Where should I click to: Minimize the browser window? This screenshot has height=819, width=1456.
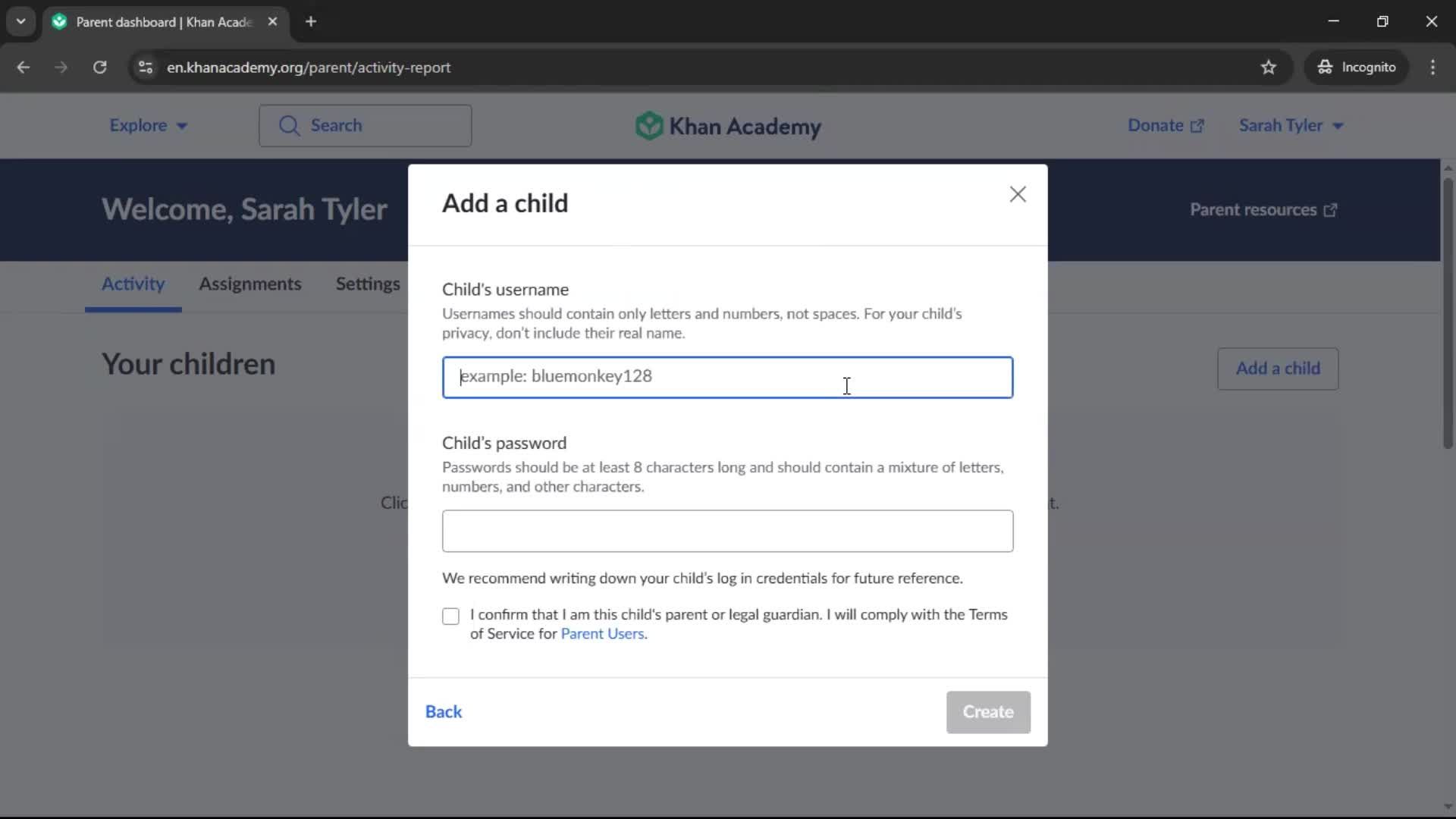tap(1334, 21)
